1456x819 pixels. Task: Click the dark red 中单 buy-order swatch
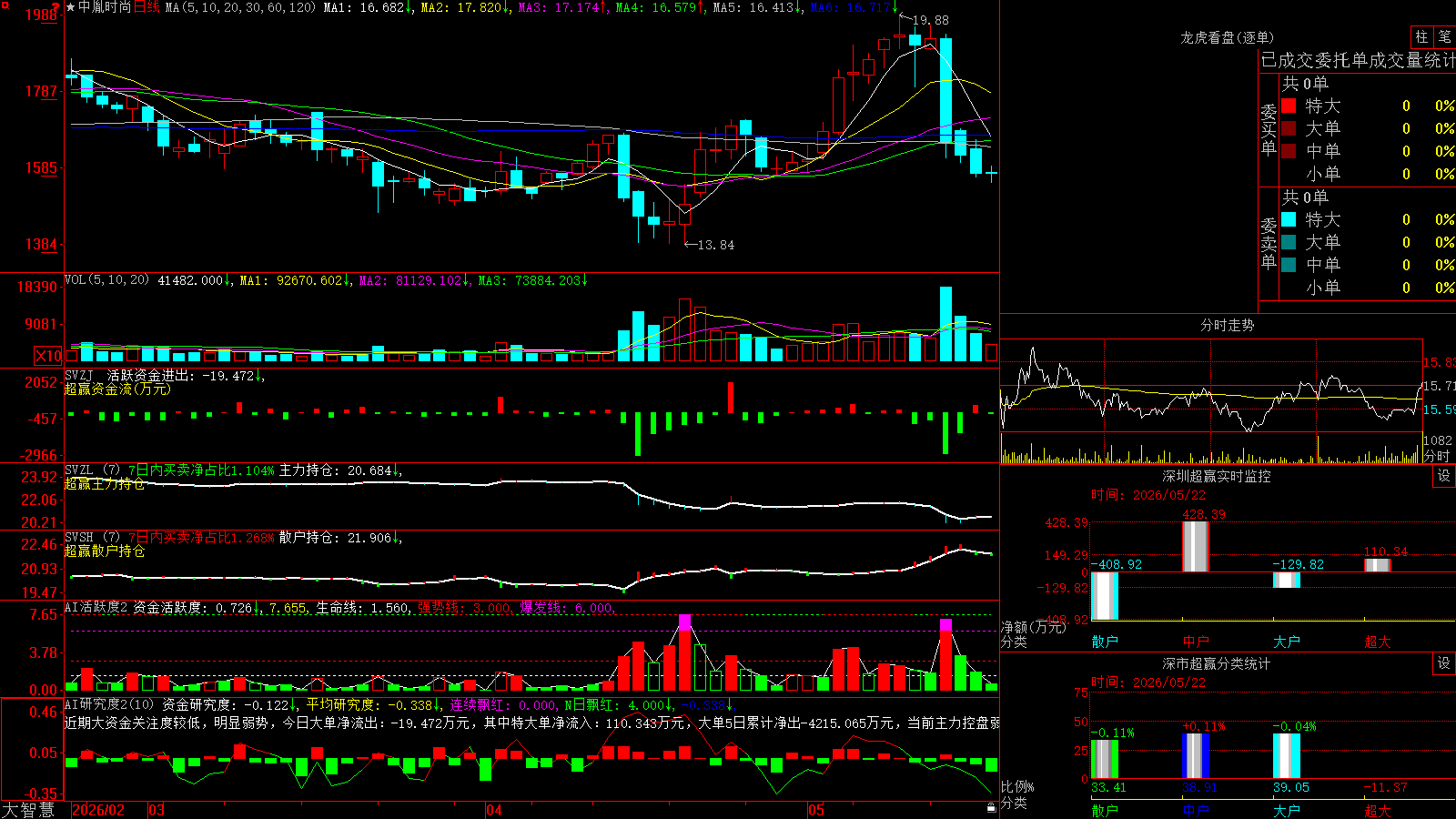coord(1289,150)
